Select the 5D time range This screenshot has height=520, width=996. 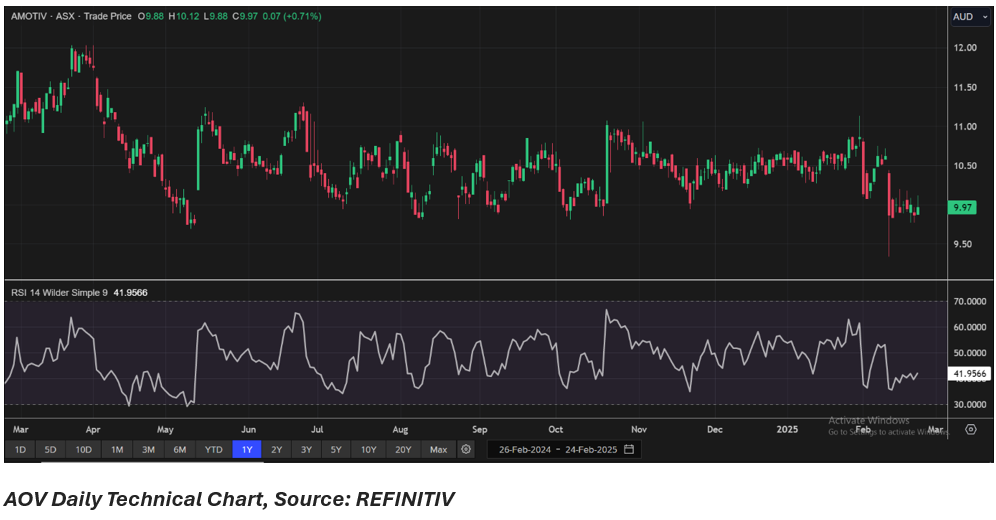(50, 450)
